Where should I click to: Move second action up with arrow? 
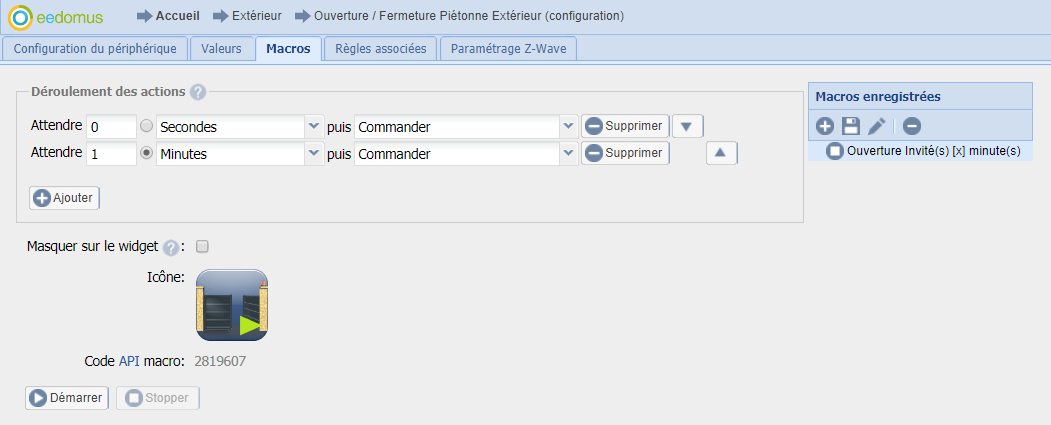721,153
